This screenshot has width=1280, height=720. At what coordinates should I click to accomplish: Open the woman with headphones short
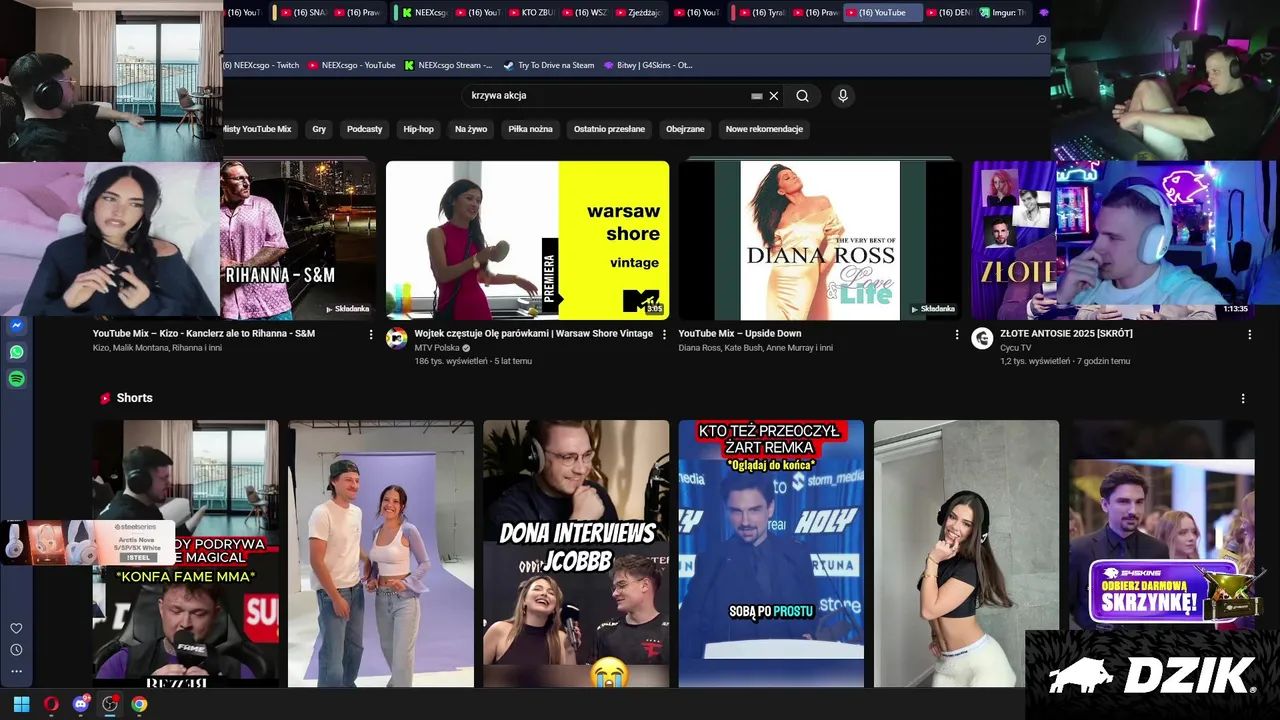[966, 553]
